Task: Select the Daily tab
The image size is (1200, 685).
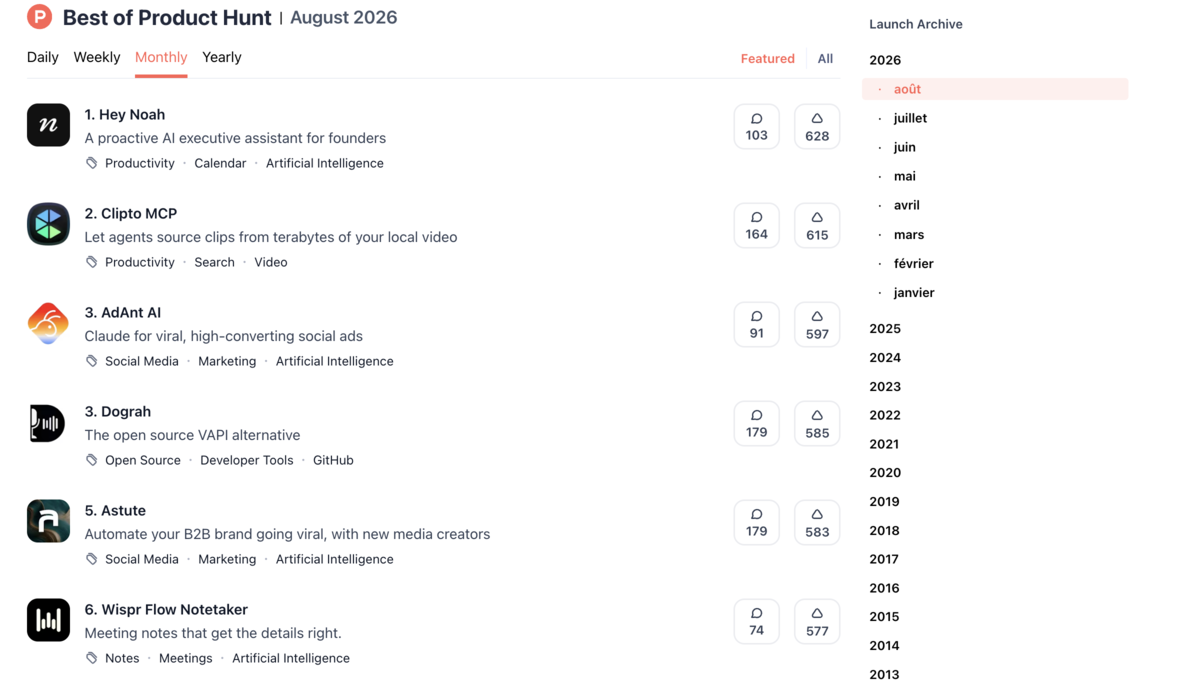Action: click(43, 57)
